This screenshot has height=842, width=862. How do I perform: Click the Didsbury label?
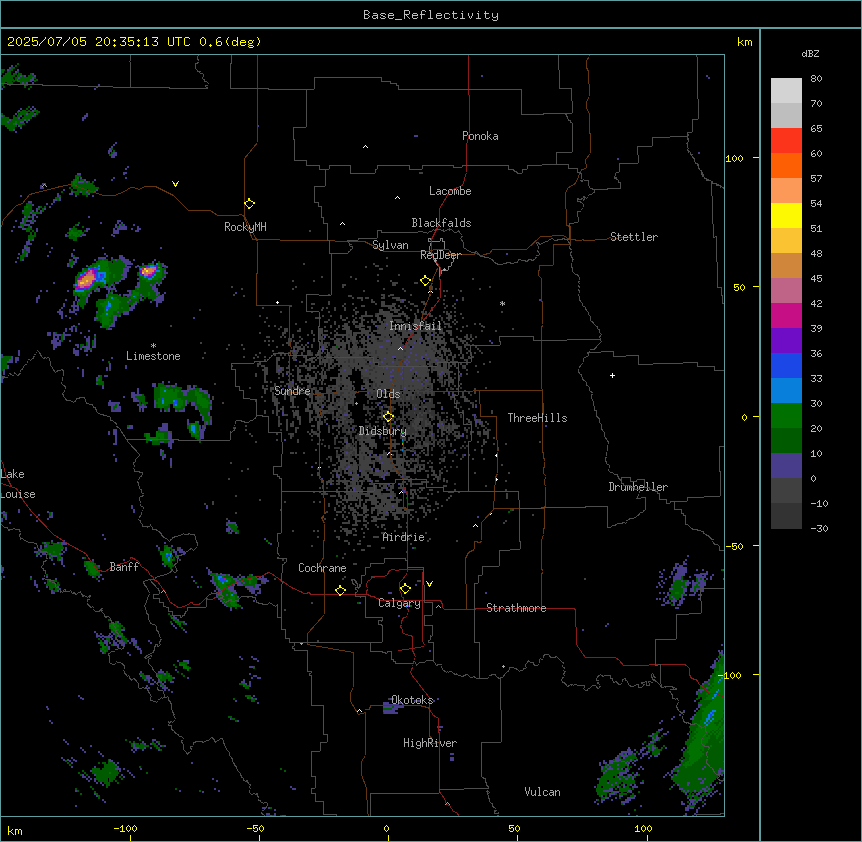tap(383, 431)
